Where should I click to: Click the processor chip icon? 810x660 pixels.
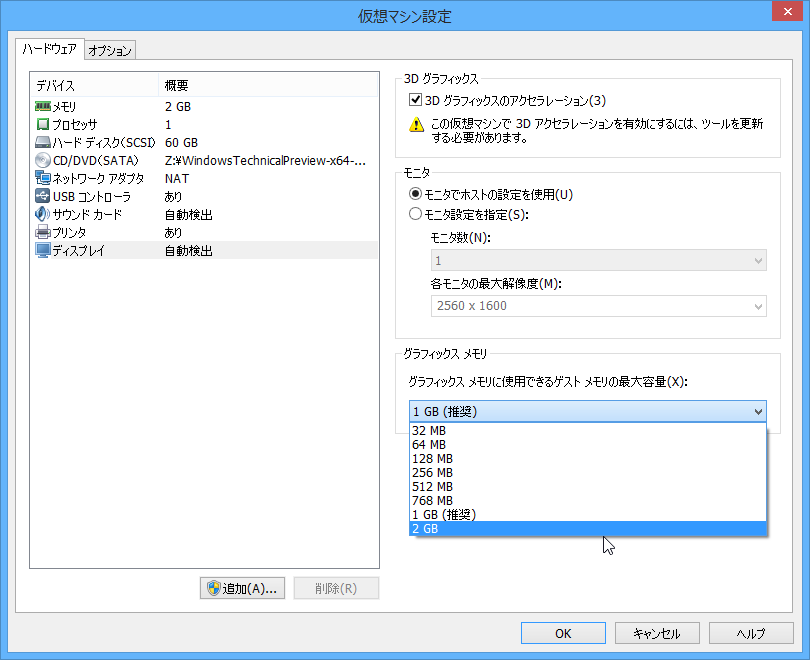click(43, 124)
